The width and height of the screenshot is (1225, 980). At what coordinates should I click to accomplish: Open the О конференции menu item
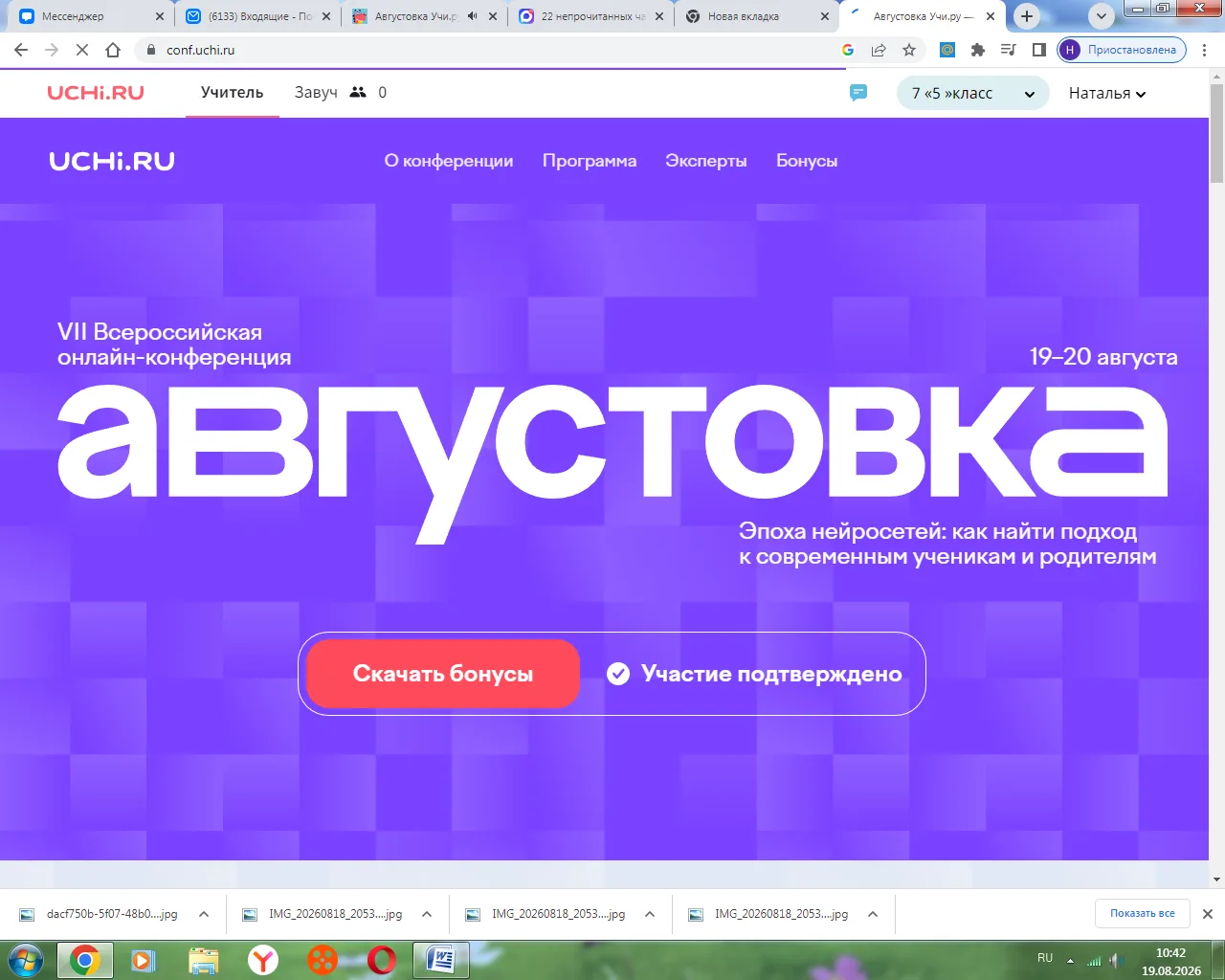449,161
